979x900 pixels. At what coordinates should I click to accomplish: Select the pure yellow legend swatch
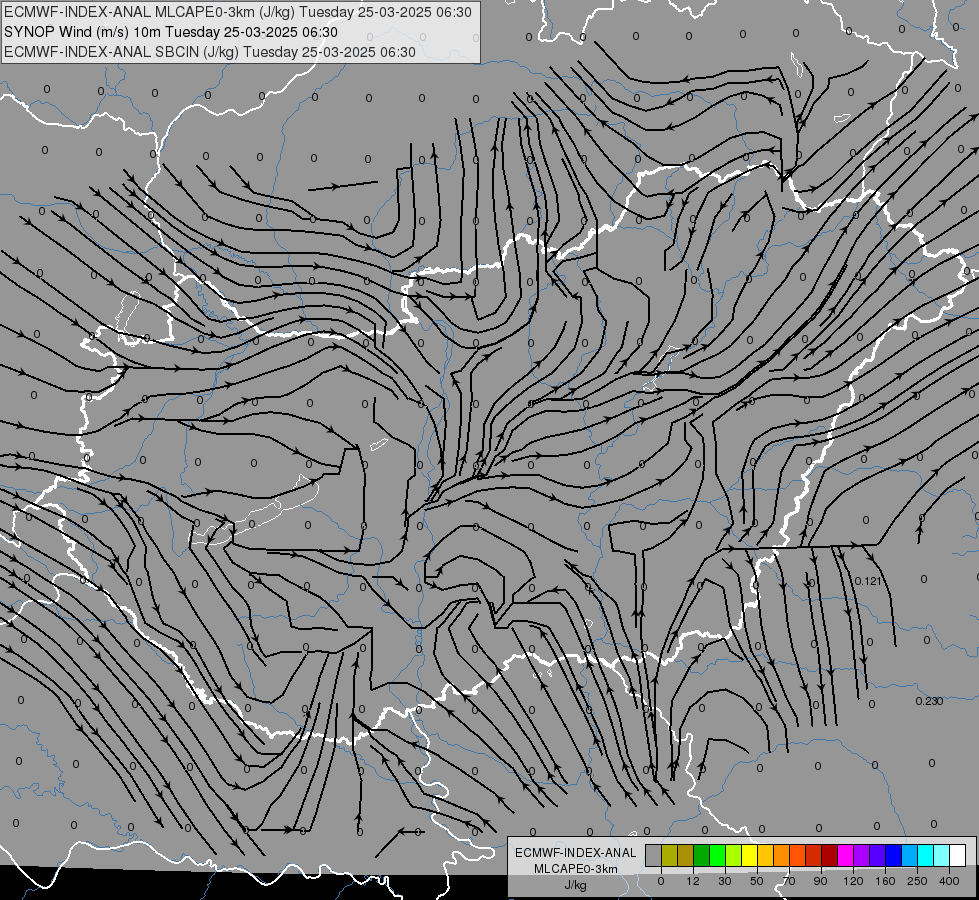(750, 856)
